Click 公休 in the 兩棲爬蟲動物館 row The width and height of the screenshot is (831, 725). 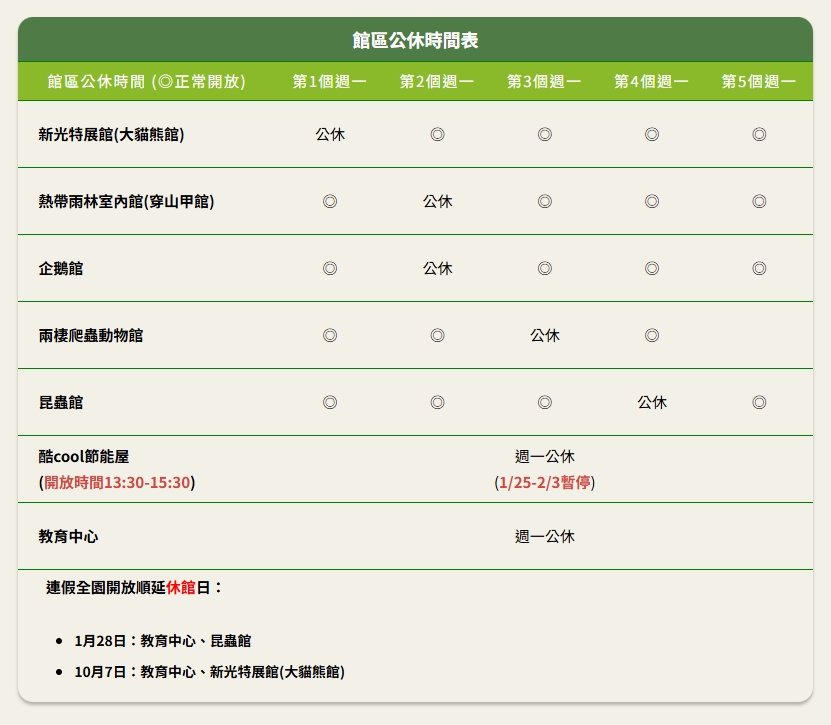point(544,336)
